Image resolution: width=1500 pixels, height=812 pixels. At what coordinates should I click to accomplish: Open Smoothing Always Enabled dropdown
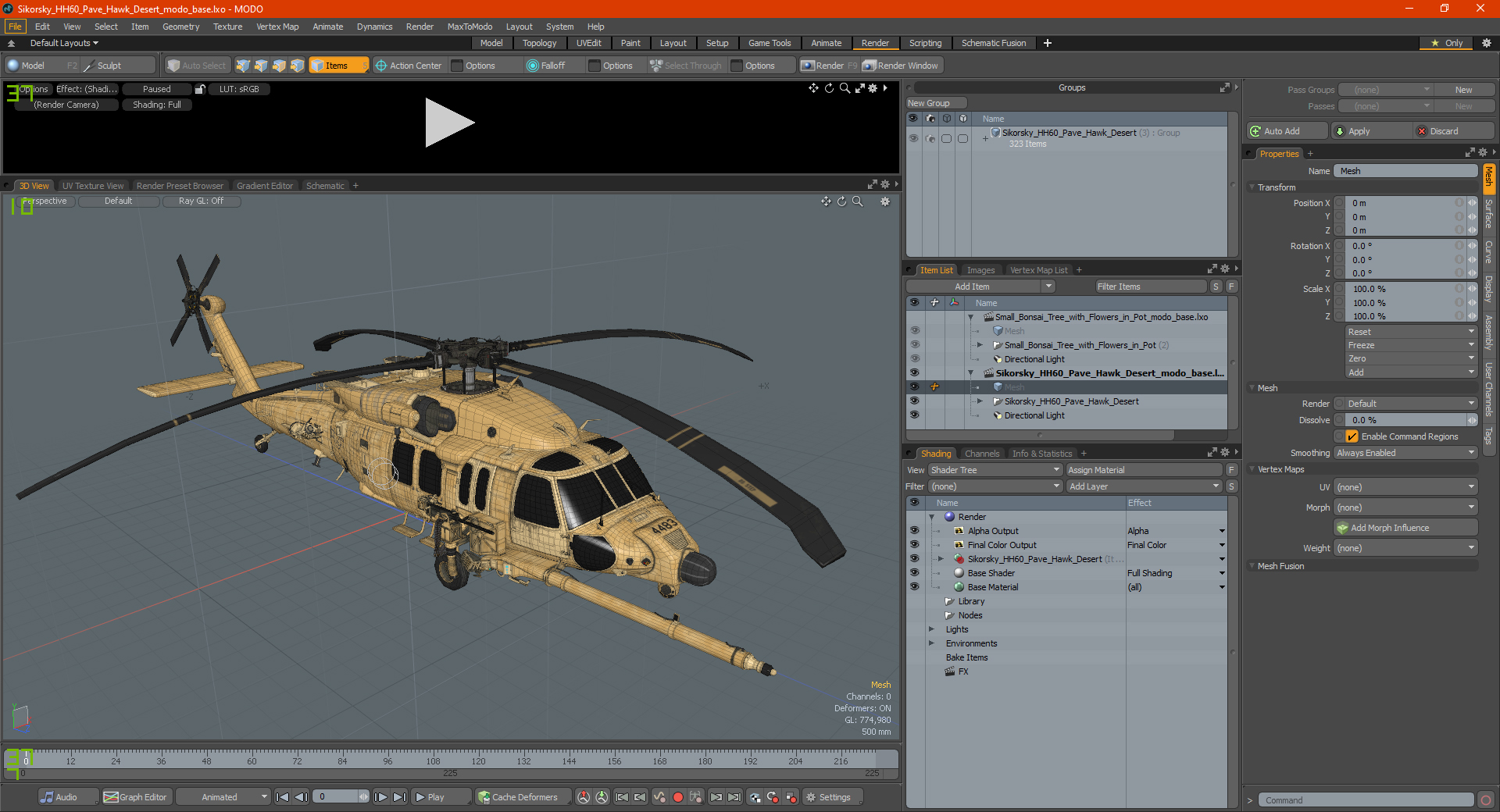click(x=1405, y=453)
